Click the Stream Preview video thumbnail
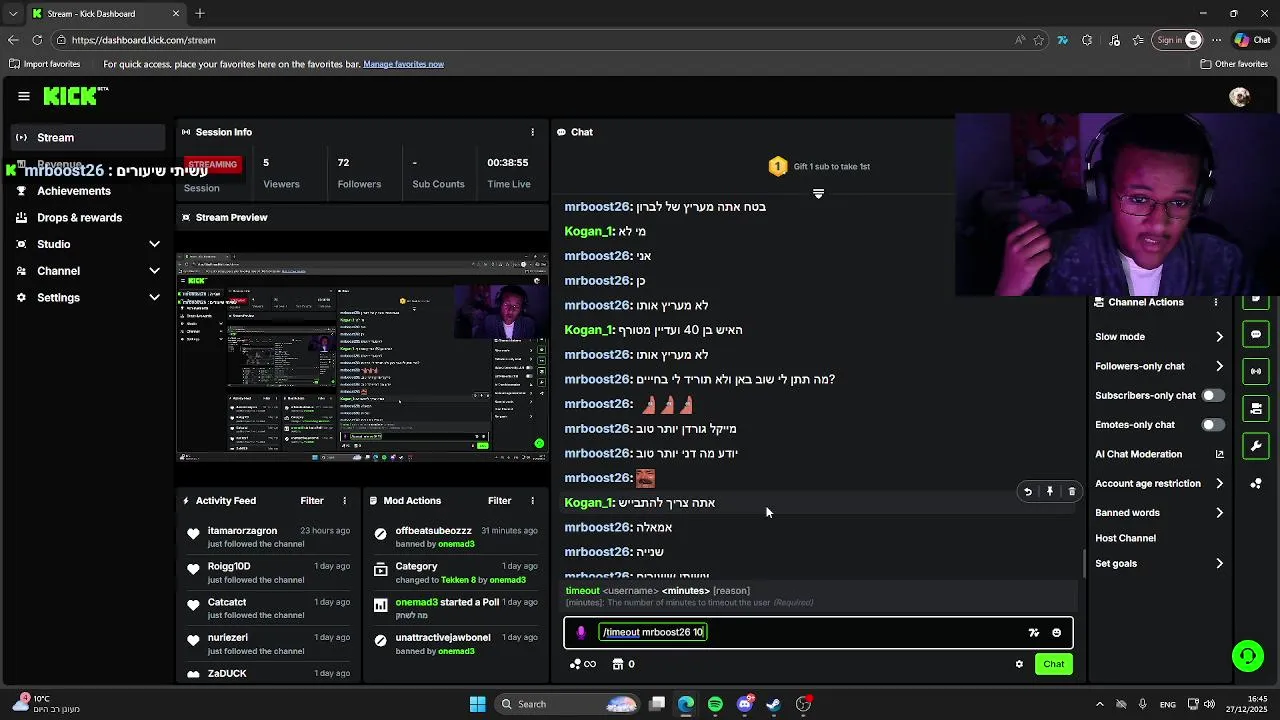The image size is (1280, 720). pyautogui.click(x=362, y=355)
